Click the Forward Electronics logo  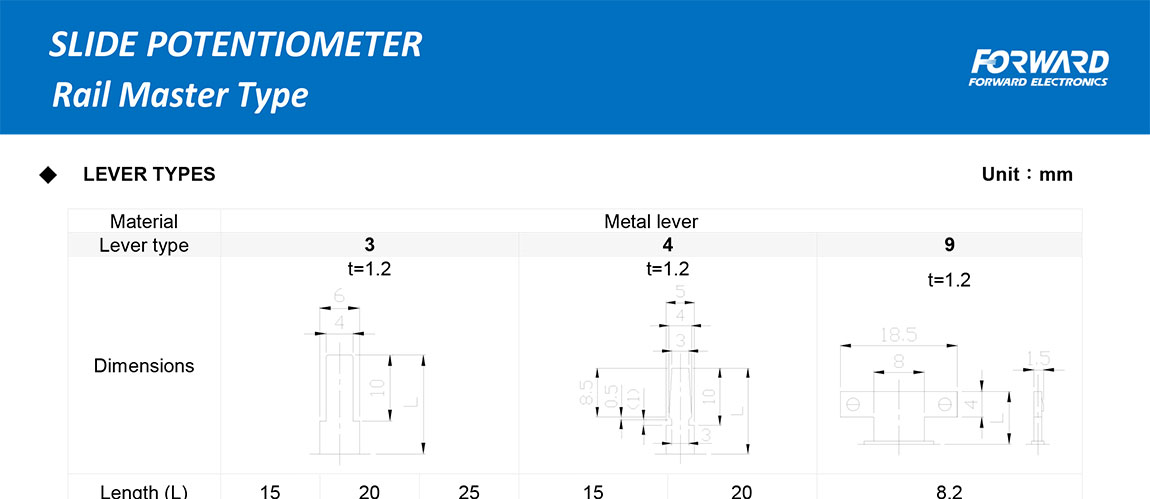pos(1038,68)
